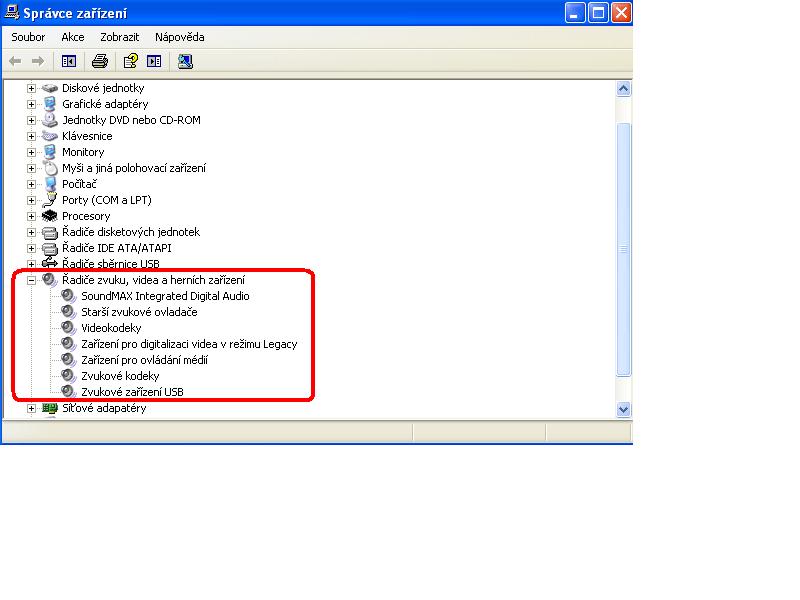Select Zařízení pro ovládání médií

(x=144, y=360)
